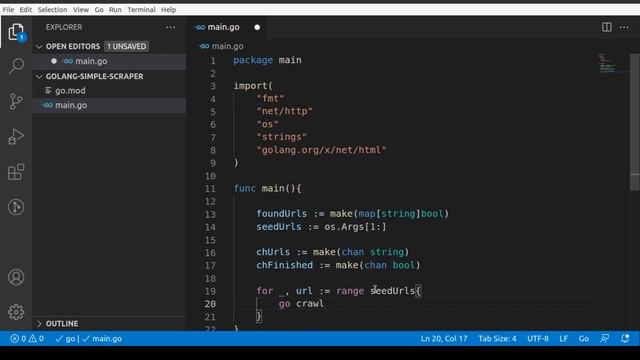The width and height of the screenshot is (640, 360).
Task: Open editor more actions ellipsis
Action: point(624,27)
